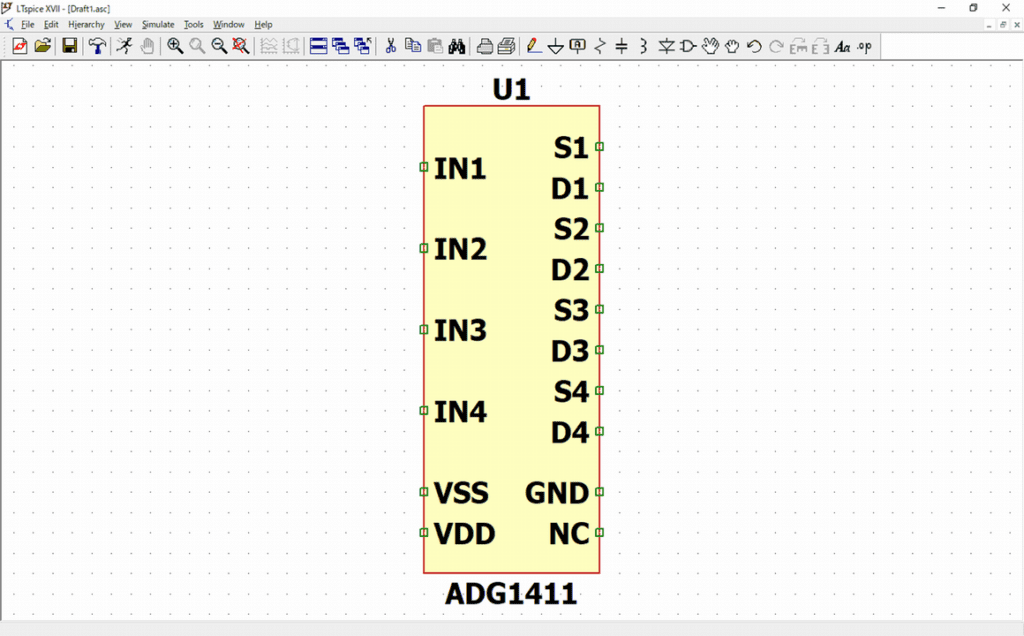Zoom in with the plus magnifier
Viewport: 1024px width, 636px height.
coord(174,46)
